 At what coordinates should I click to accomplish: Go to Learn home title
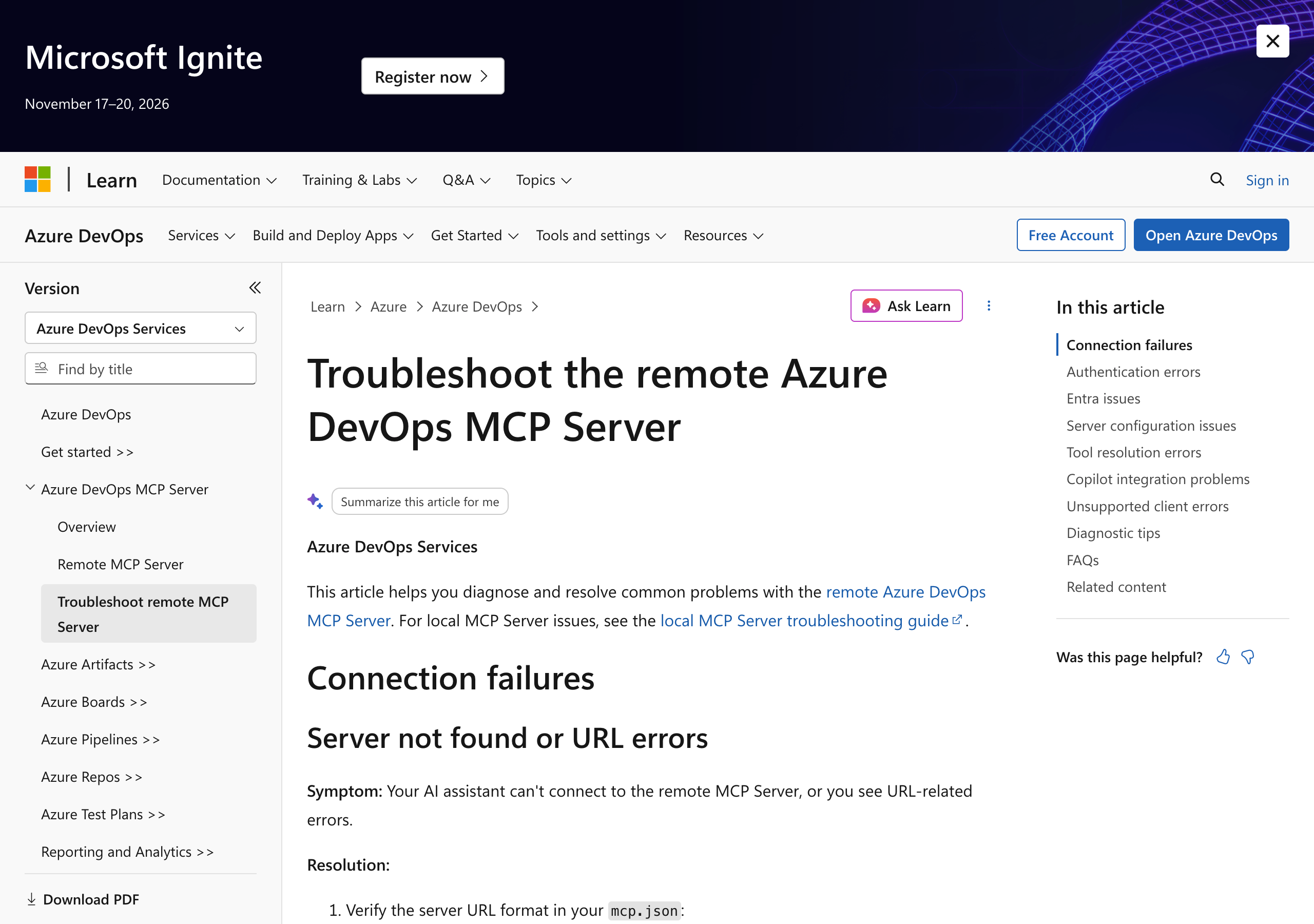click(111, 180)
